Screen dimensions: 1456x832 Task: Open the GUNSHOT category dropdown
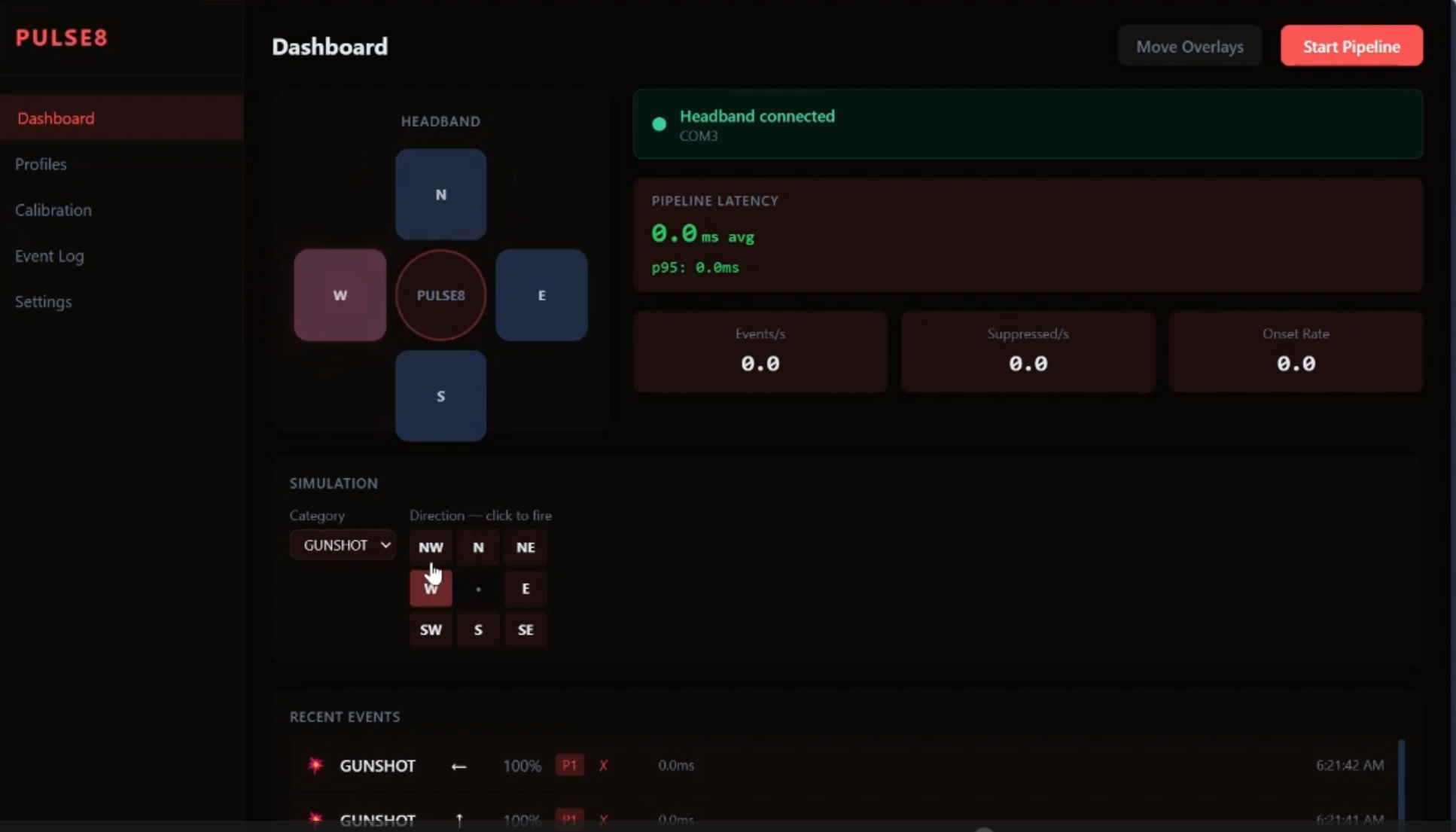(343, 545)
